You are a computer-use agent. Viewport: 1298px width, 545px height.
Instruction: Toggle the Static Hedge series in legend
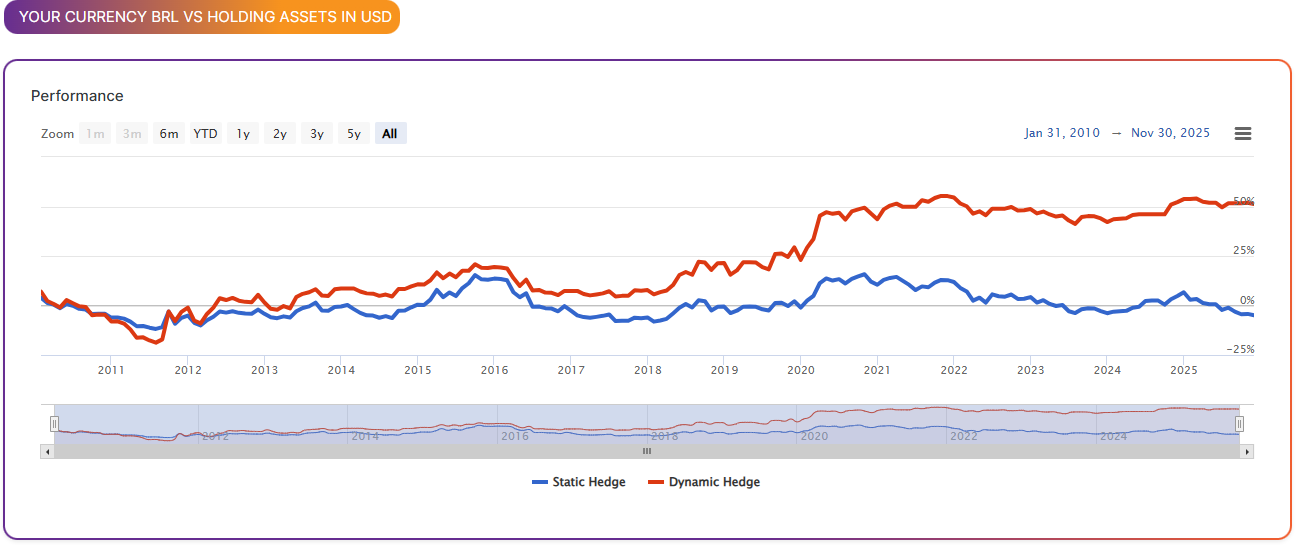click(589, 482)
